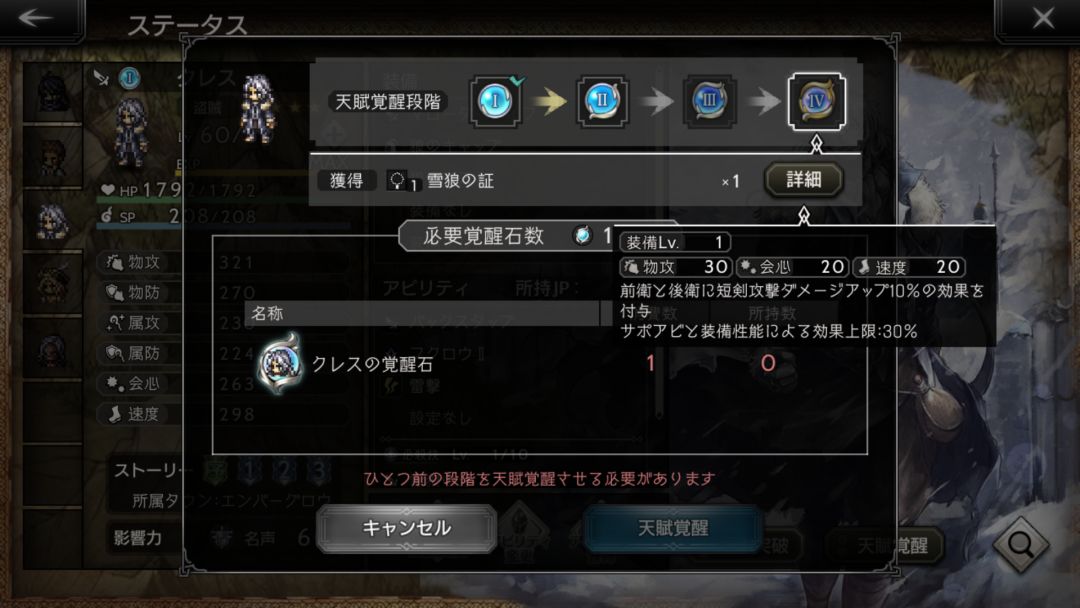The height and width of the screenshot is (608, 1080).
Task: Select fifth party member portrait
Action: pos(52,346)
